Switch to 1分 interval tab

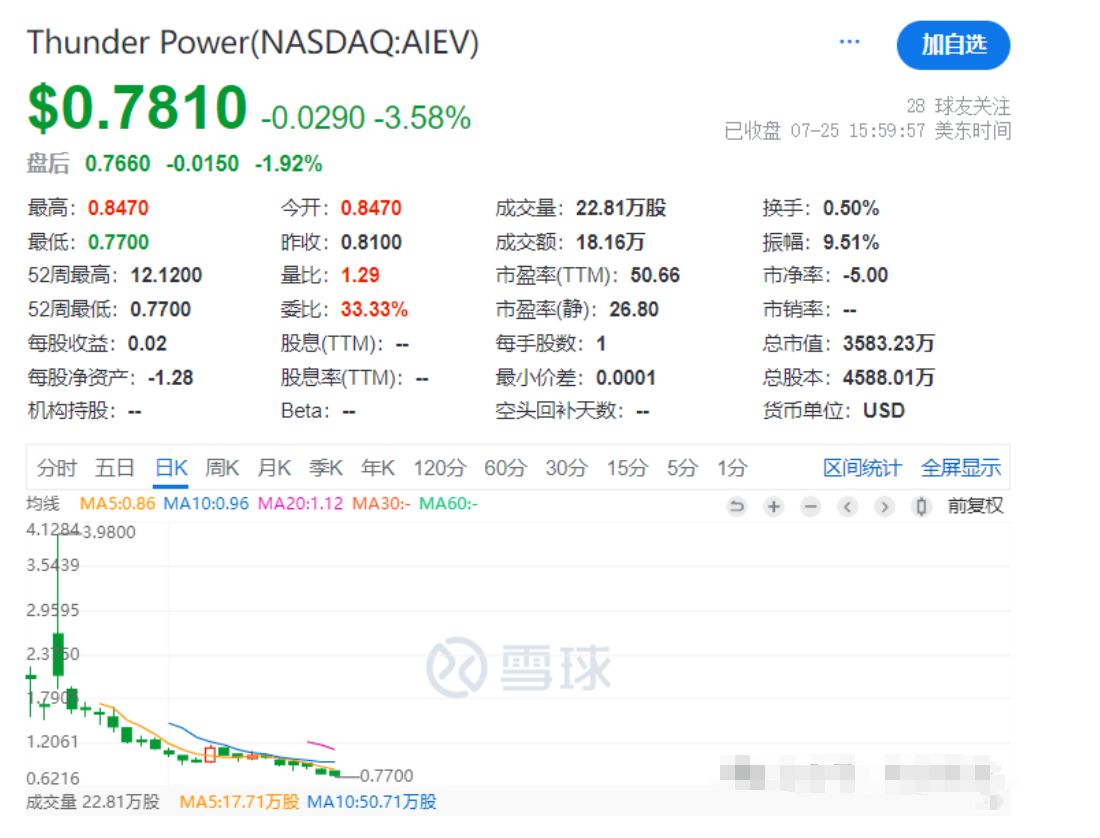[732, 468]
